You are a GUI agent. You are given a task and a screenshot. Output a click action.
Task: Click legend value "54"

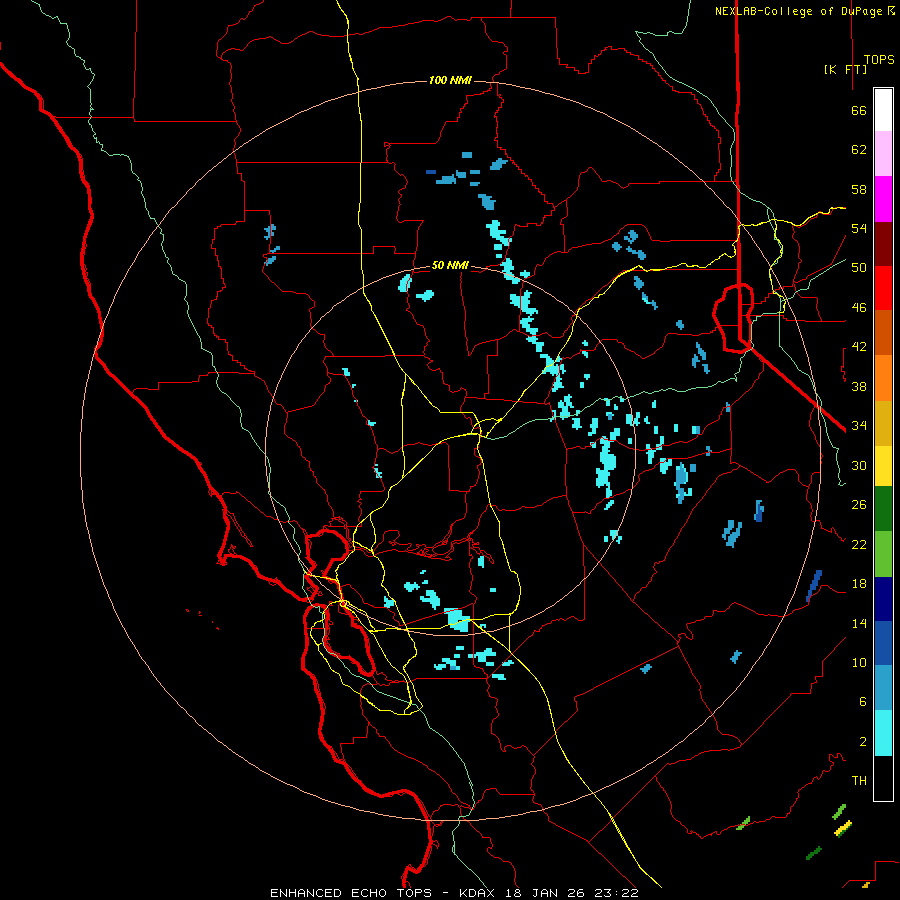pyautogui.click(x=859, y=228)
